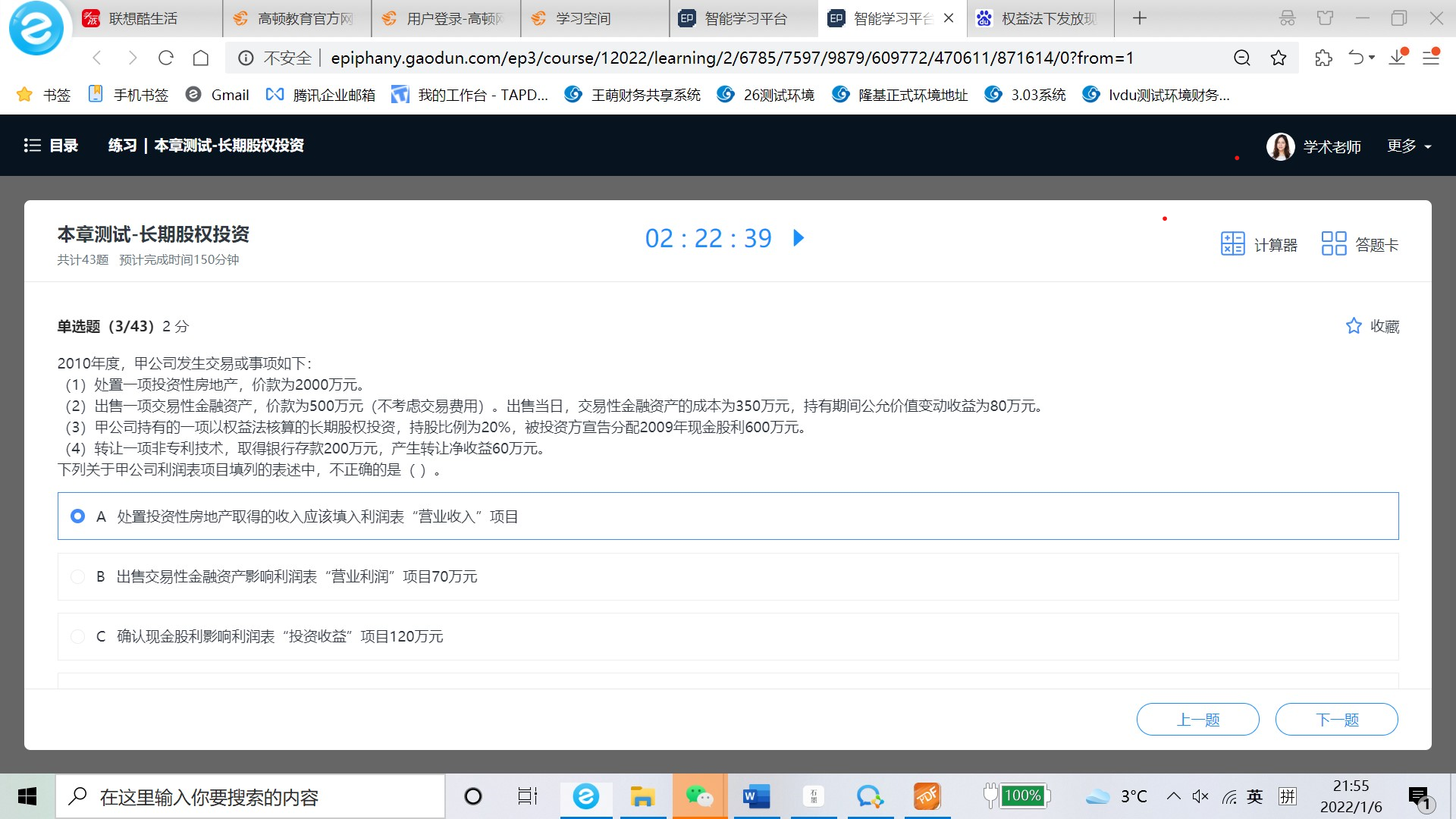1456x819 pixels.
Task: Select answer option B radio button
Action: tap(77, 576)
